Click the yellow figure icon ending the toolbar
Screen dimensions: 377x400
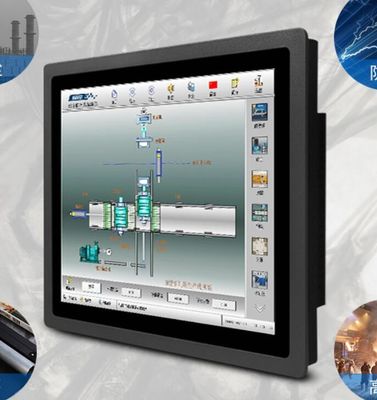258,81
